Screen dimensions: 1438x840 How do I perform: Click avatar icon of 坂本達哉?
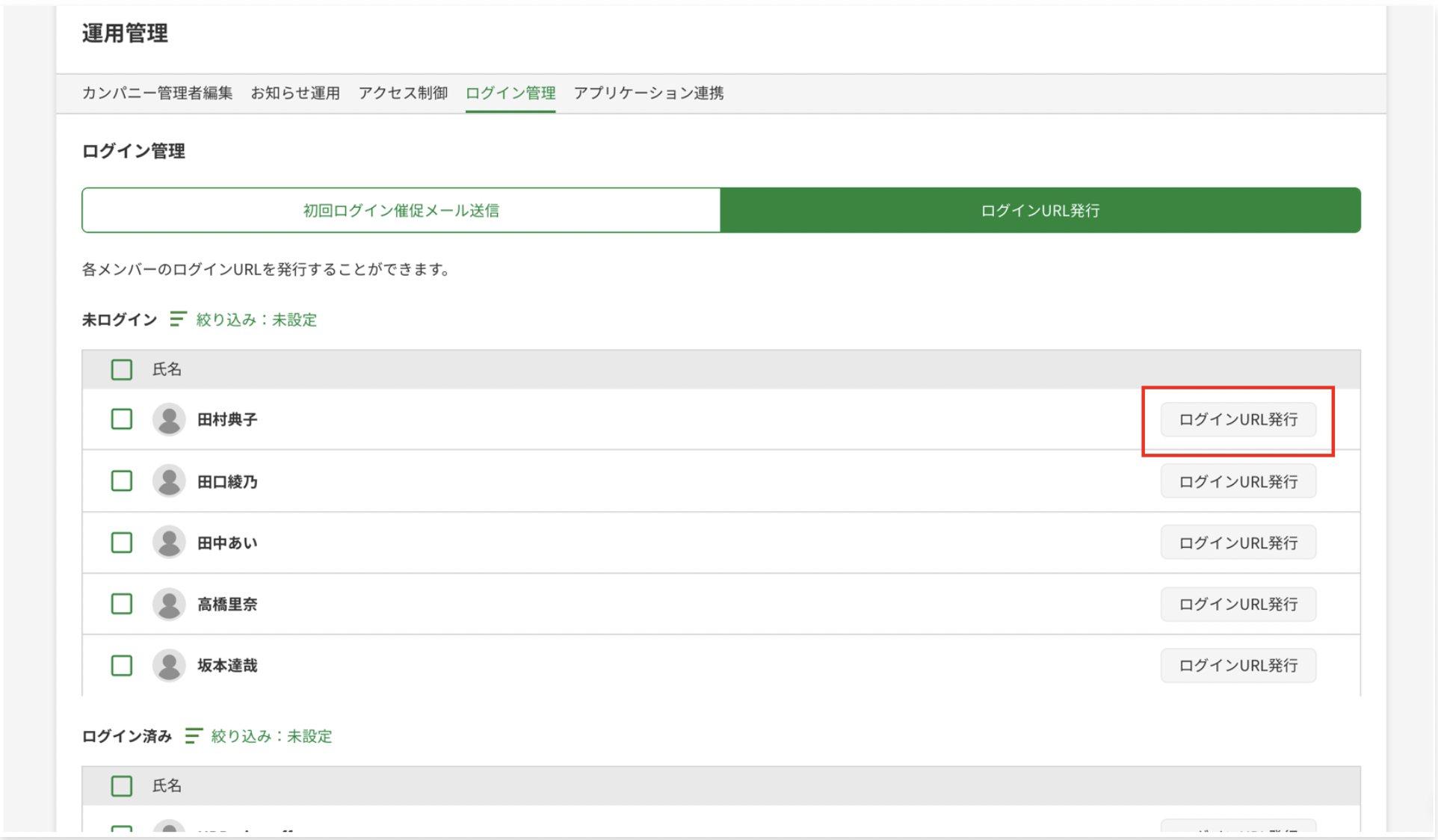[169, 665]
